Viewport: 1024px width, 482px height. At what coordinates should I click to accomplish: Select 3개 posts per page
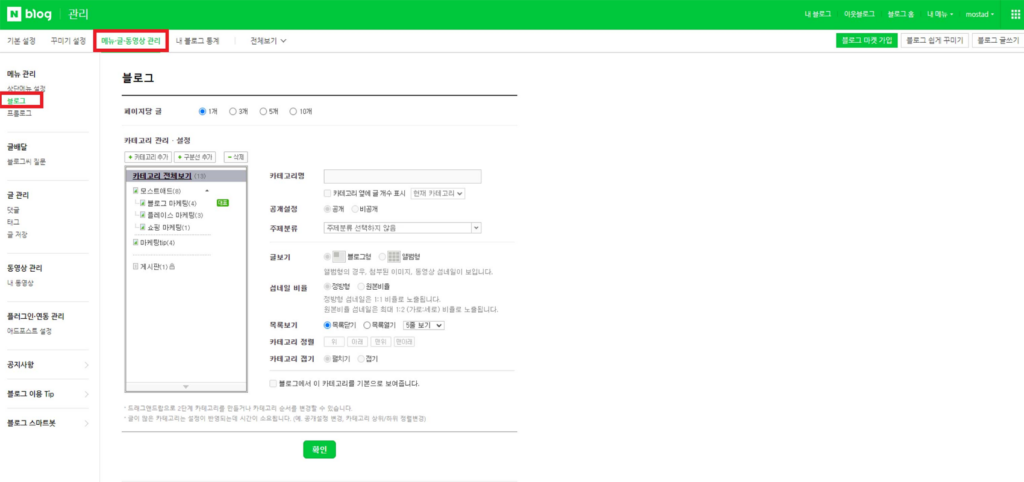(x=233, y=111)
